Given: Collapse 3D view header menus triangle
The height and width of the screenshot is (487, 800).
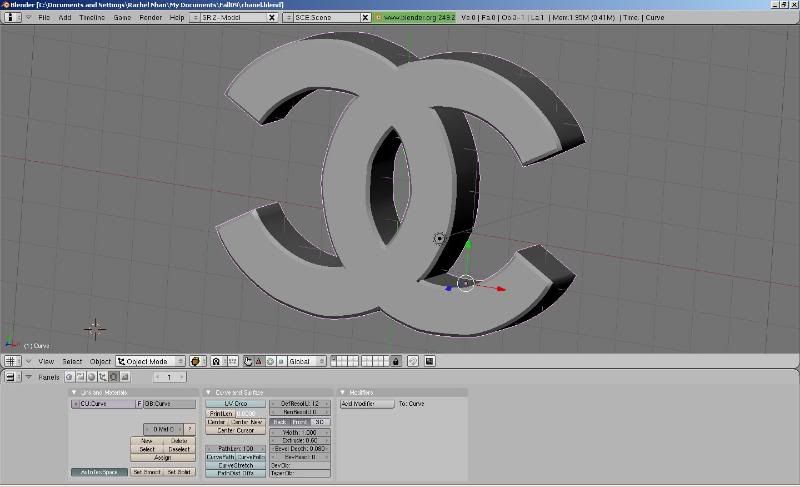Looking at the screenshot, I should pos(29,361).
